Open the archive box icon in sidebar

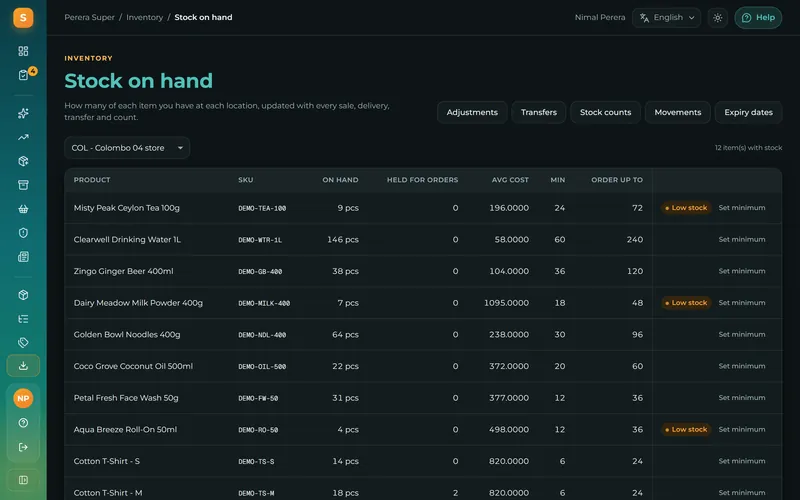pos(23,185)
